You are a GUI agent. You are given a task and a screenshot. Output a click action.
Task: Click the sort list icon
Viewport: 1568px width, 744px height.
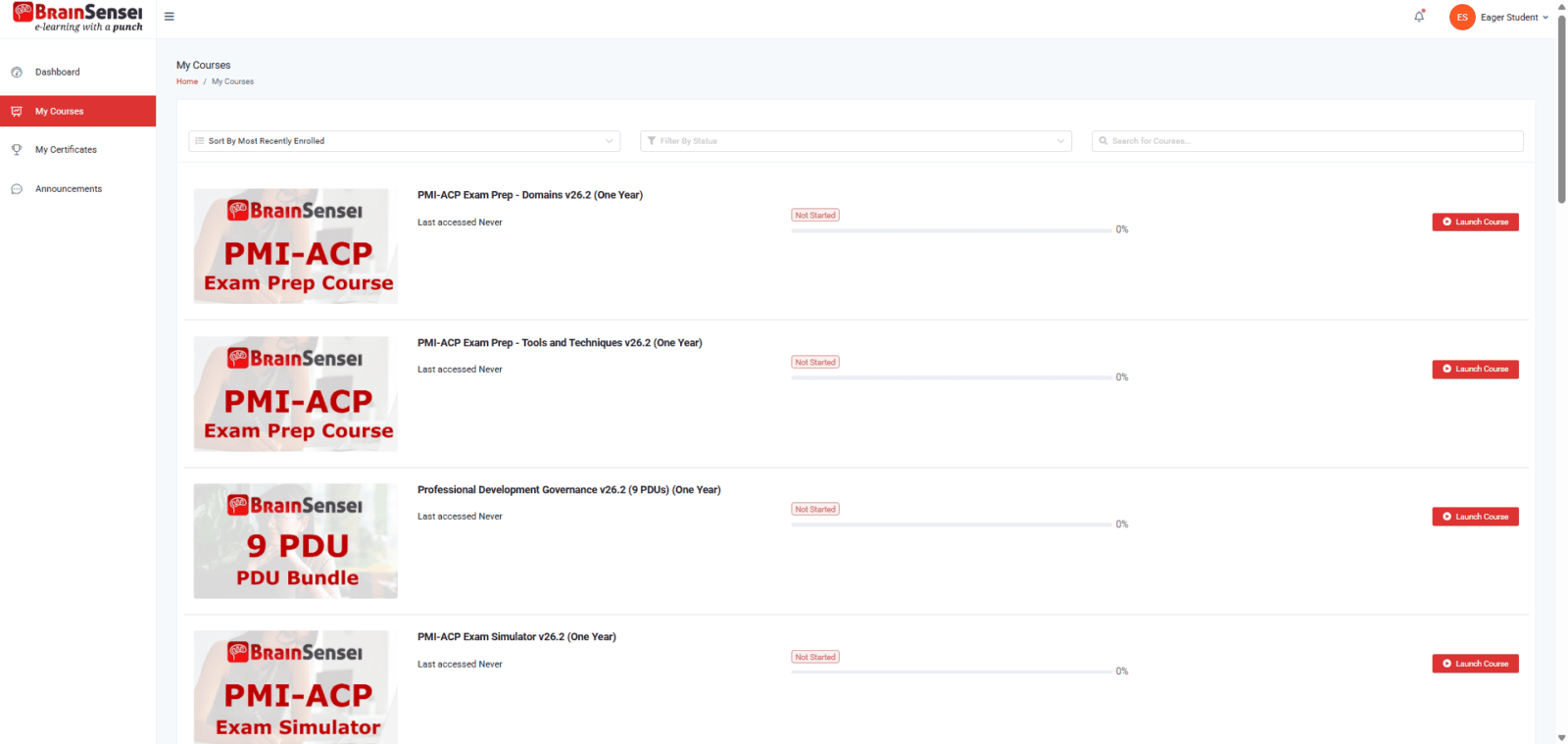pos(200,141)
